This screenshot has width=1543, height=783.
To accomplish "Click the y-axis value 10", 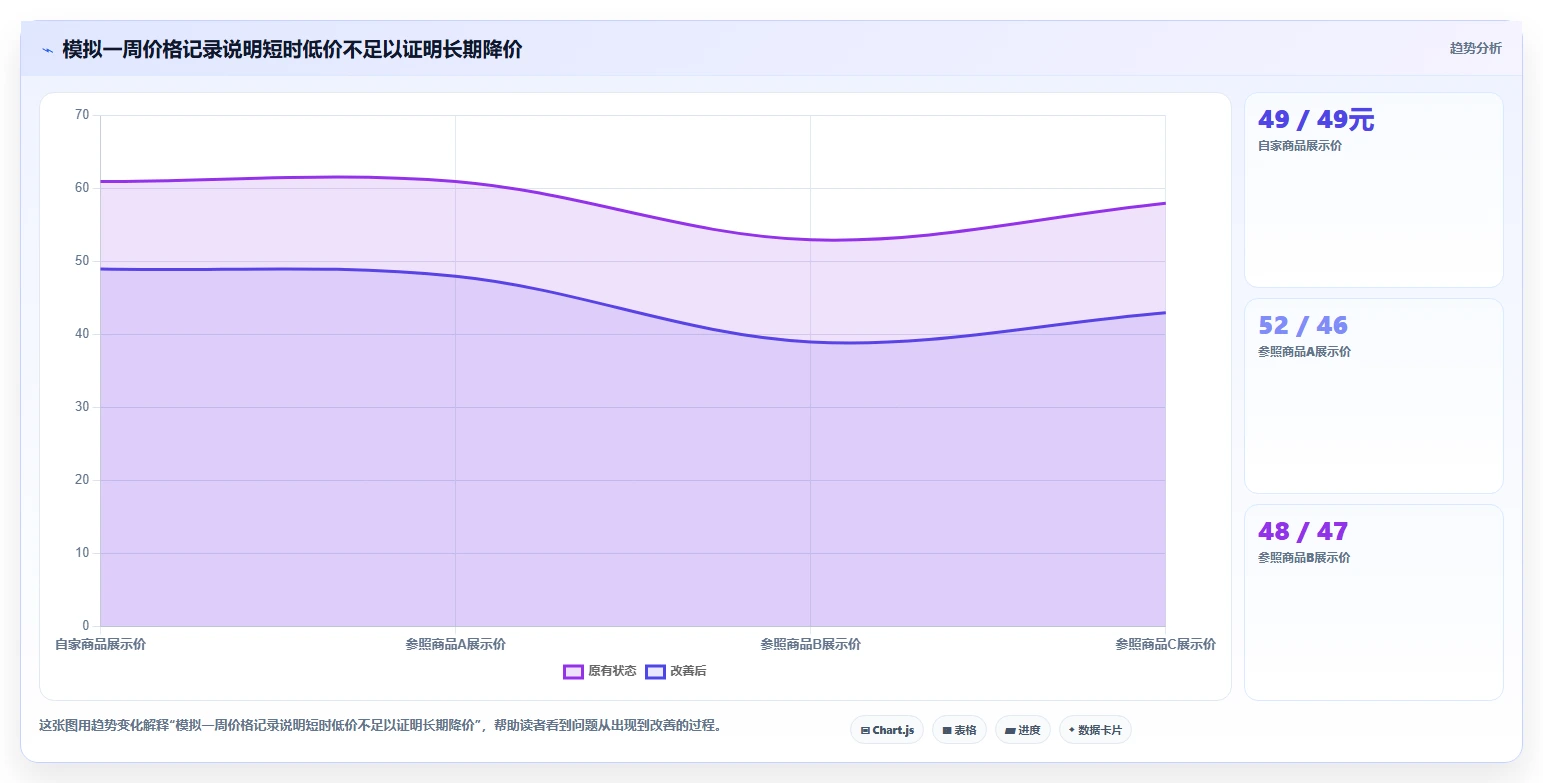I will point(82,553).
